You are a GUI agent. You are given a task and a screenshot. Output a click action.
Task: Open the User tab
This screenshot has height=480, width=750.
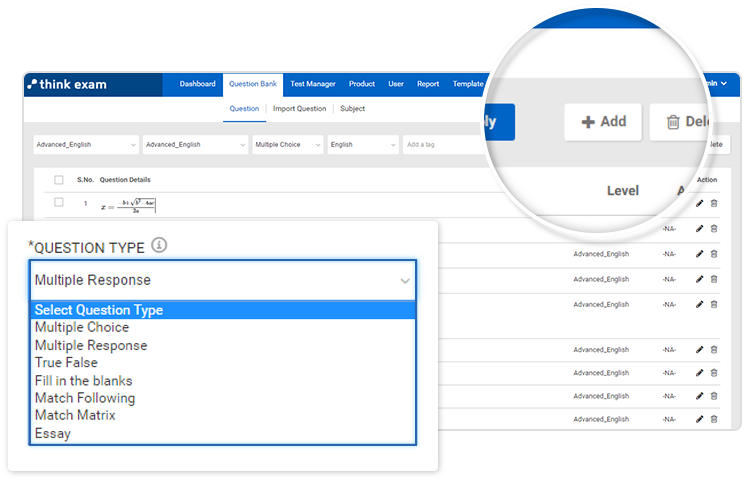pos(396,84)
